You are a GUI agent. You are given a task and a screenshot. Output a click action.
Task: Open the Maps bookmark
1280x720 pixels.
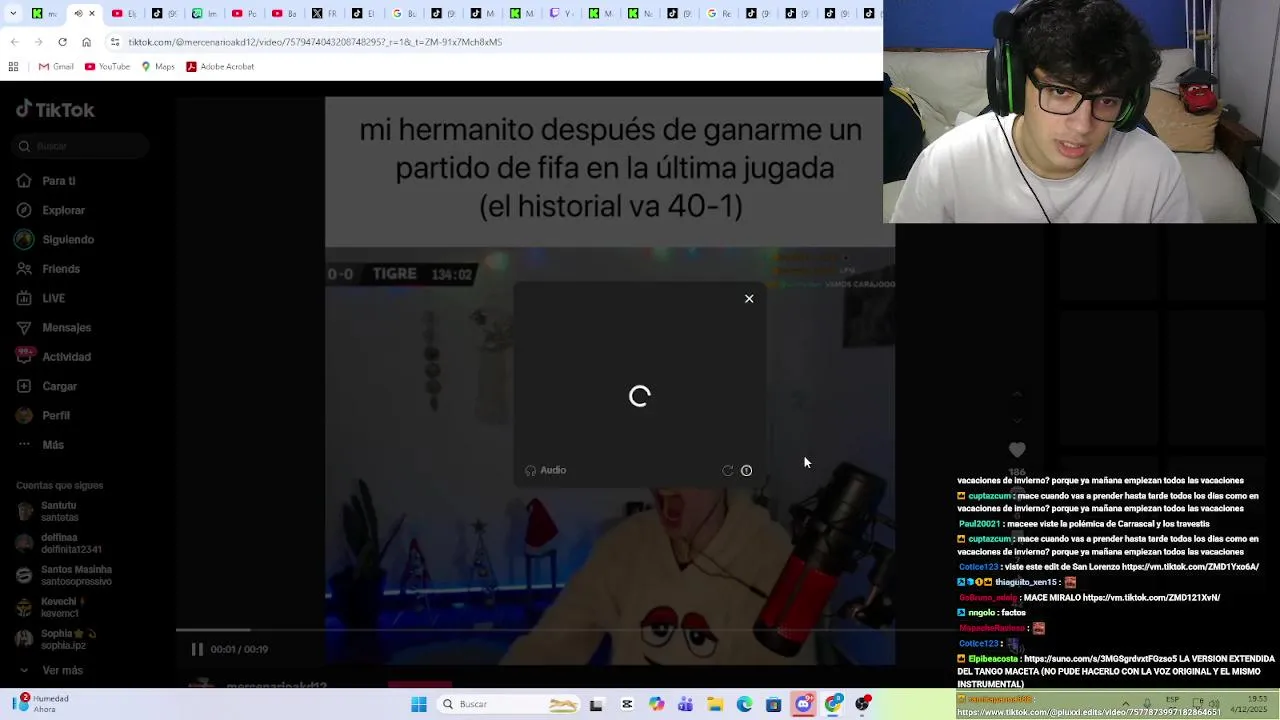click(x=157, y=67)
